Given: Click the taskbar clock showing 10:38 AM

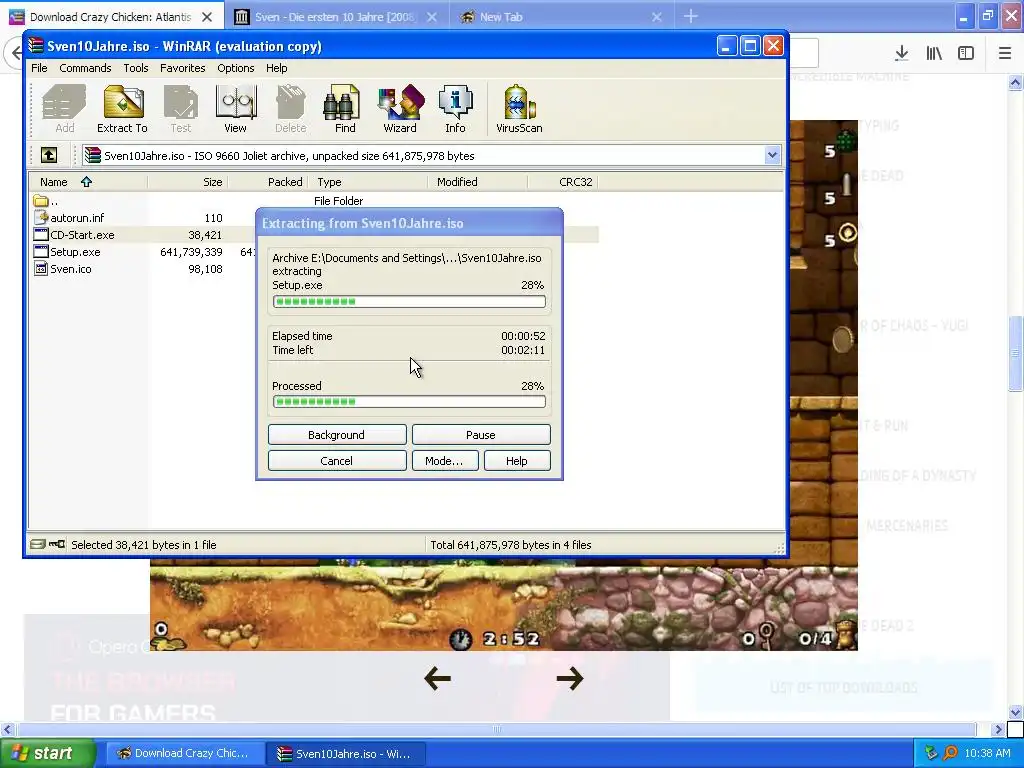Looking at the screenshot, I should coord(987,753).
